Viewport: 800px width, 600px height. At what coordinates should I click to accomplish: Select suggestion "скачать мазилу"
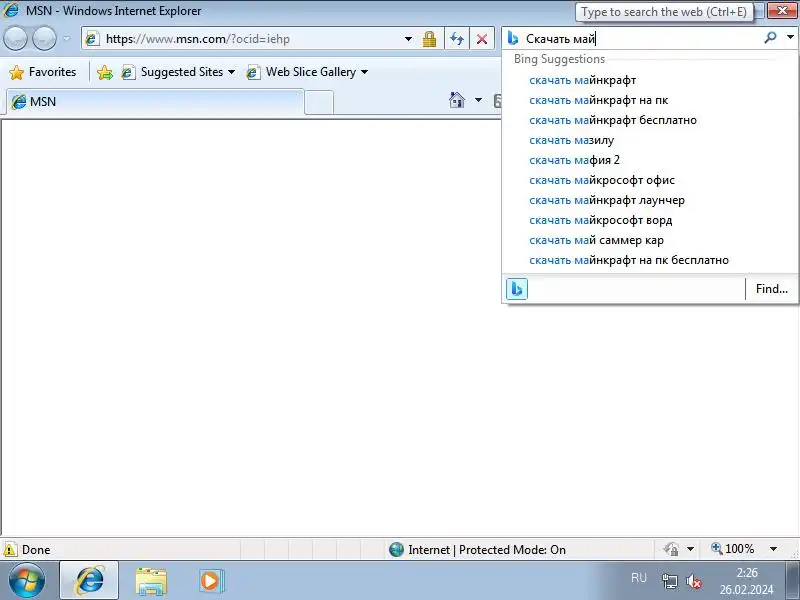[649, 140]
